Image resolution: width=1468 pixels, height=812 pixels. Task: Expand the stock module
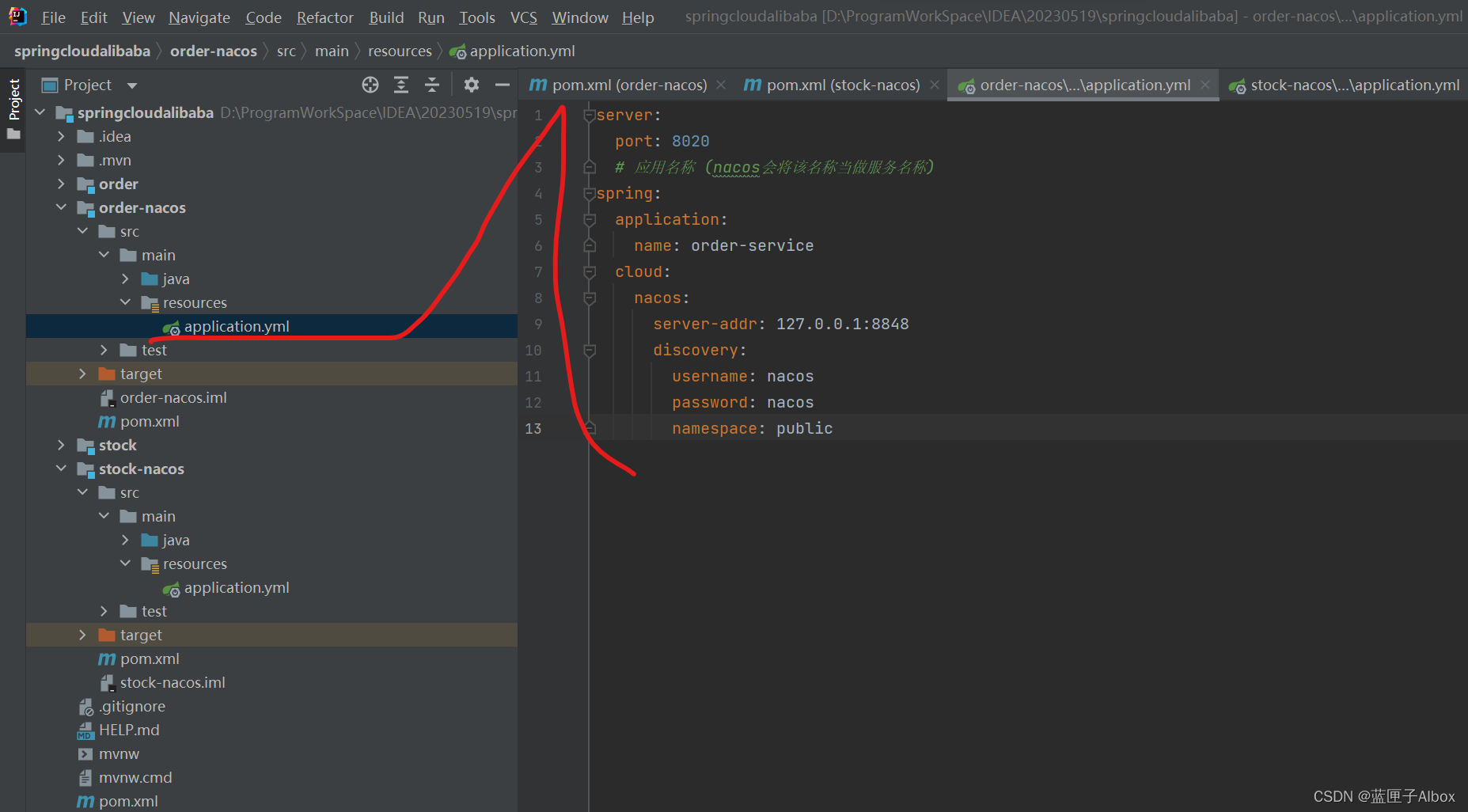click(61, 445)
